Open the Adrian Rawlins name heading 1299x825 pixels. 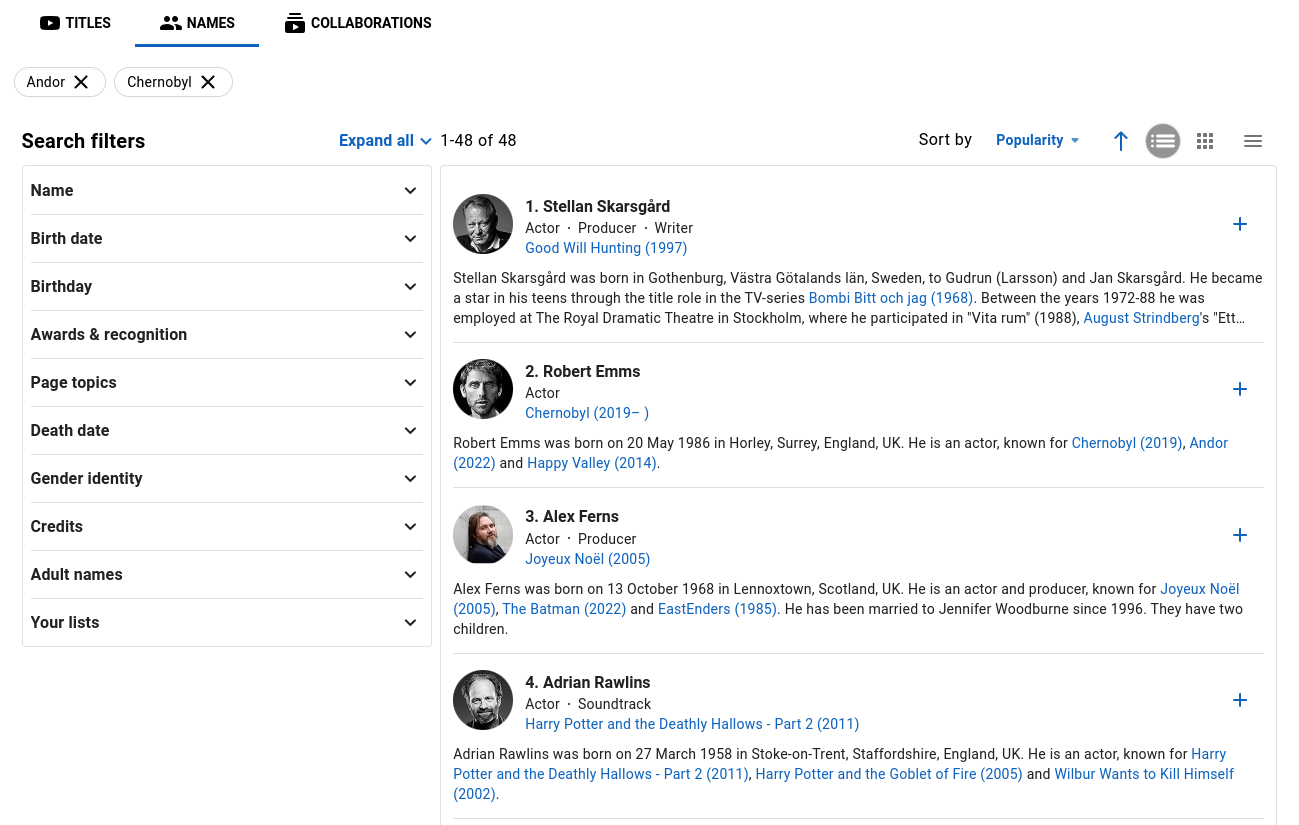point(588,682)
